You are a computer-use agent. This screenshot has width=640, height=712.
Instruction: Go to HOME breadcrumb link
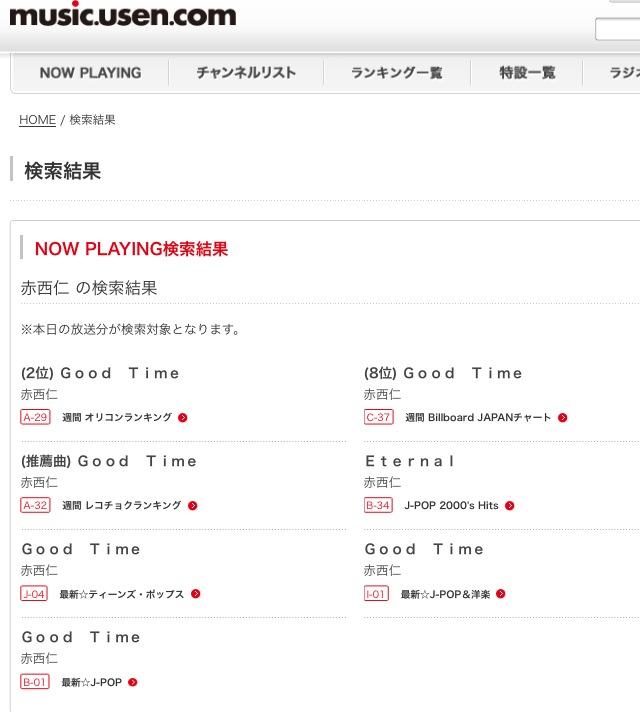37,120
